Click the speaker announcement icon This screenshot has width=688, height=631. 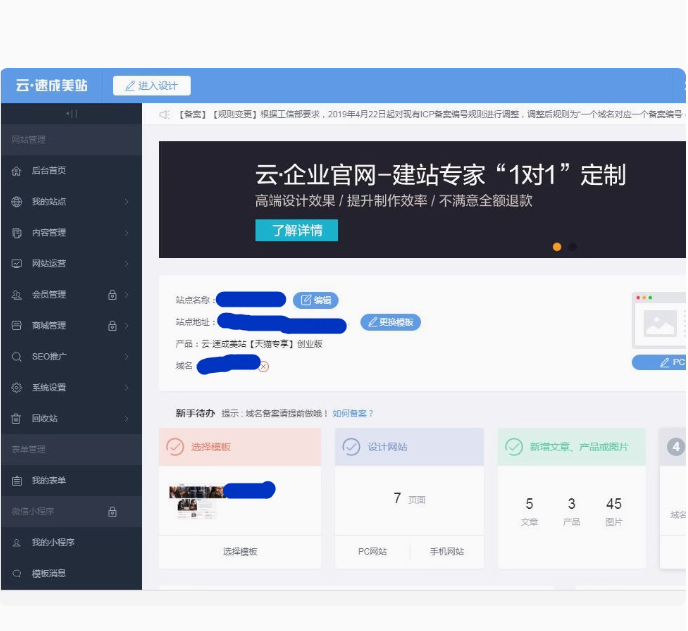point(165,115)
